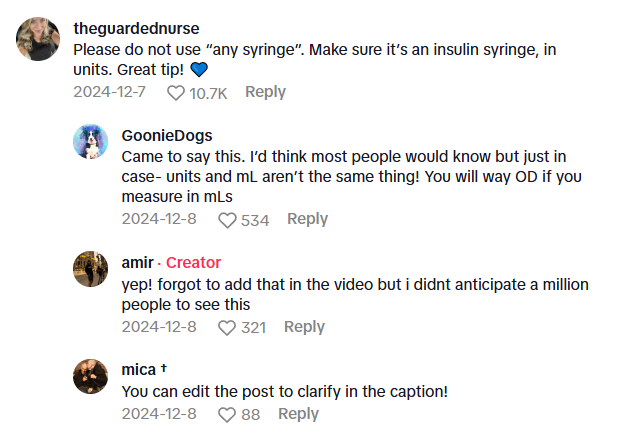
Task: Reply to mica's comment
Action: click(x=298, y=414)
